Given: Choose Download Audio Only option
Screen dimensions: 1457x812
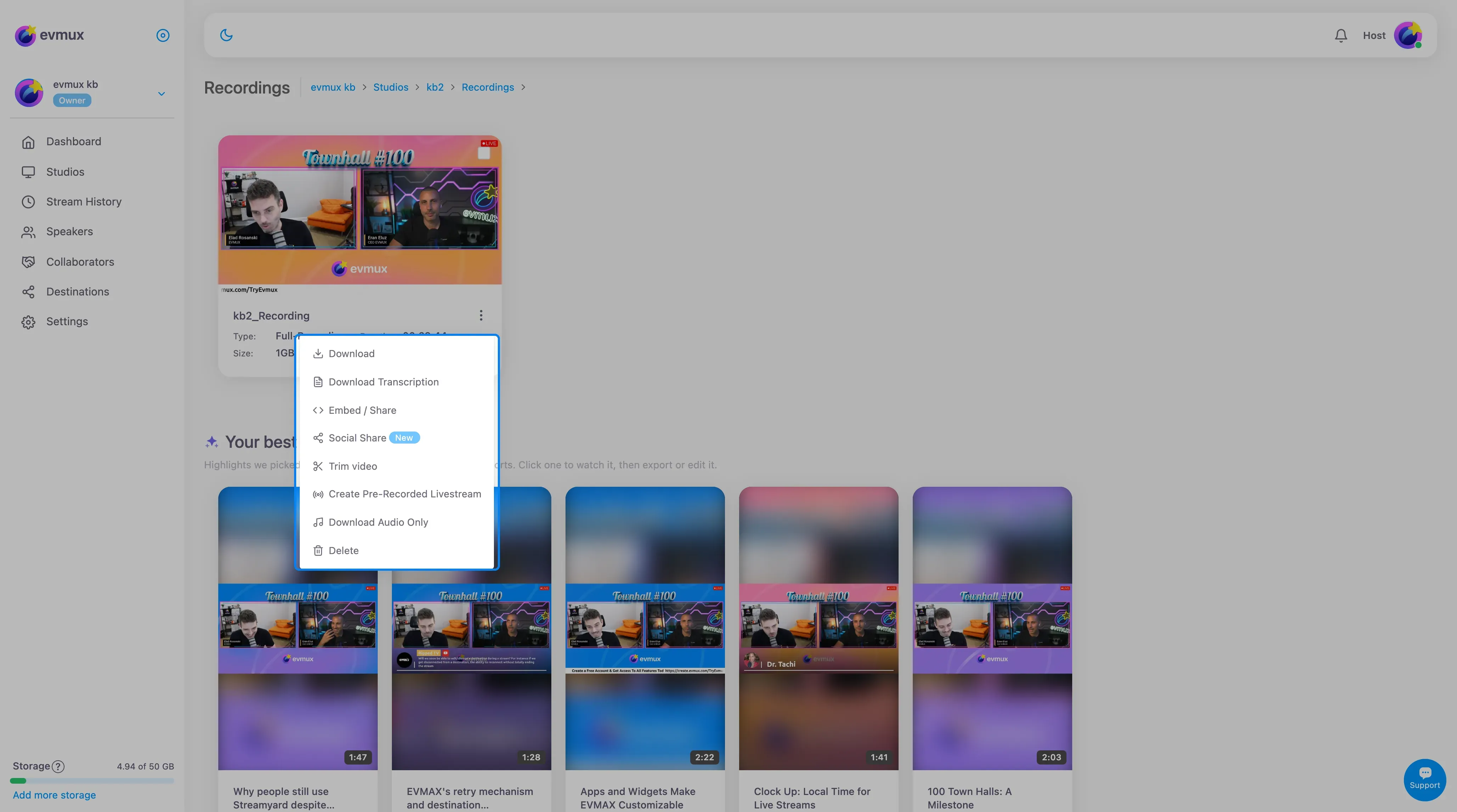Looking at the screenshot, I should (x=396, y=523).
